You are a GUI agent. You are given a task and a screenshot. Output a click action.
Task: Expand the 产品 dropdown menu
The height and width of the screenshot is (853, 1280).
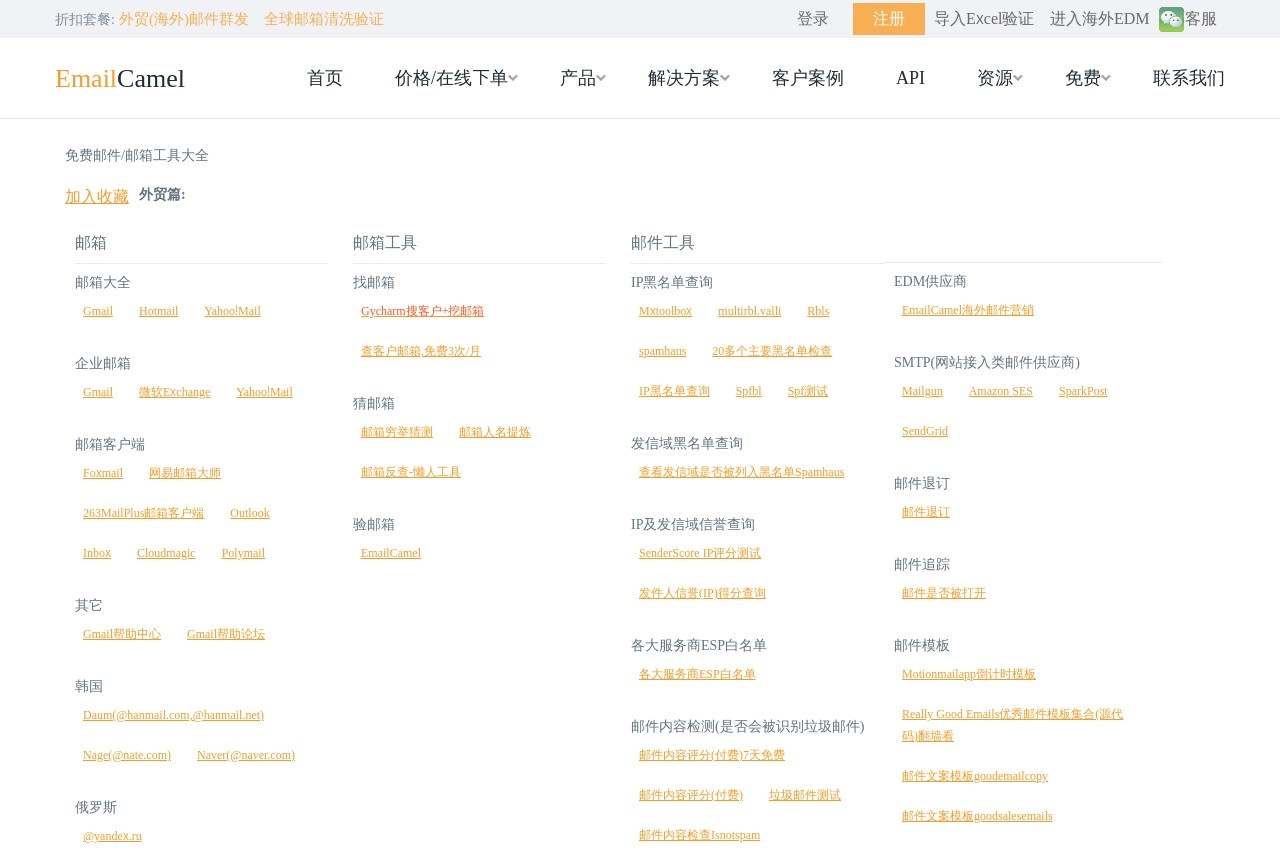click(x=583, y=78)
